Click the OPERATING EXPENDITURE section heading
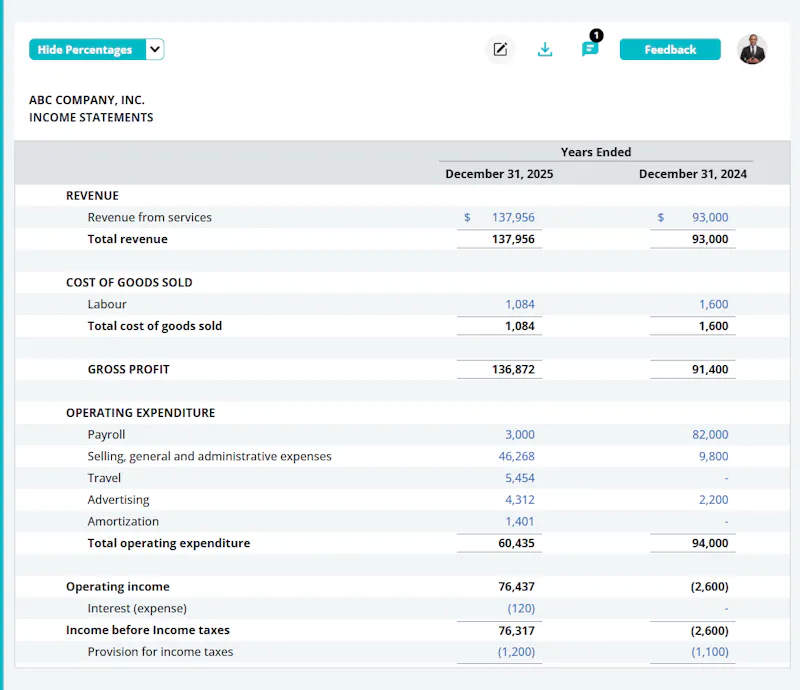This screenshot has height=690, width=800. click(x=140, y=413)
